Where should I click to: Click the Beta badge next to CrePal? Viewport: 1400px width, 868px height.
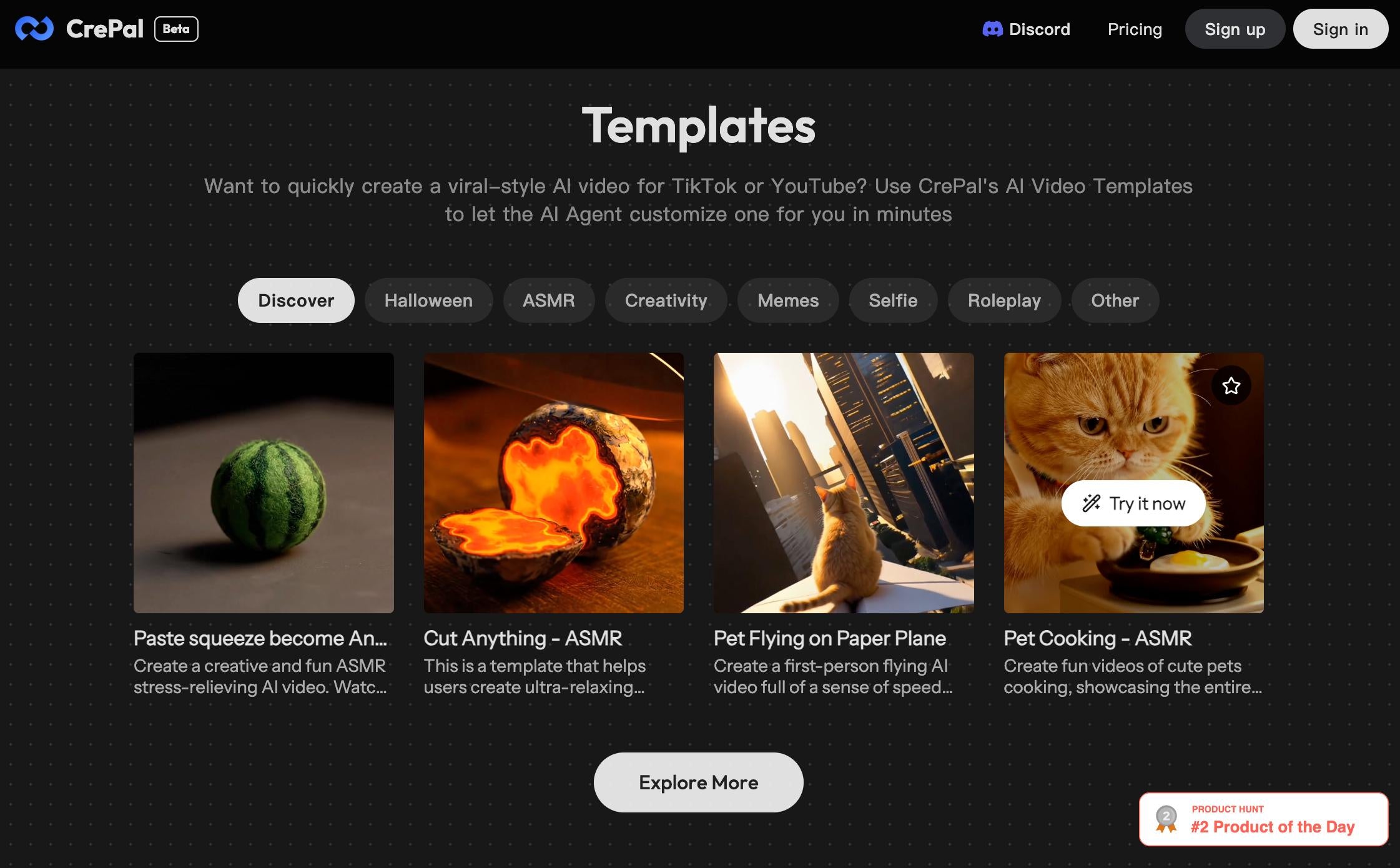pos(176,29)
